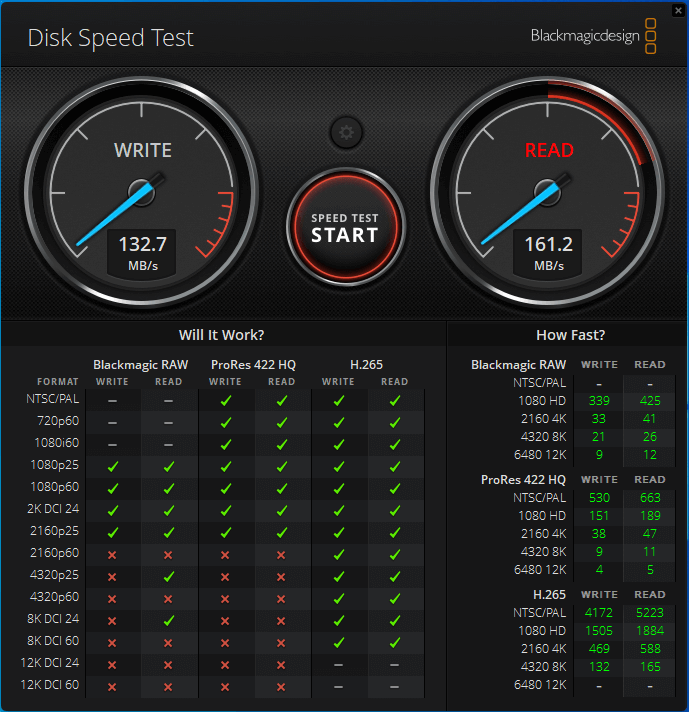
Task: Click the 2K DCI 24 format row label
Action: pos(53,509)
